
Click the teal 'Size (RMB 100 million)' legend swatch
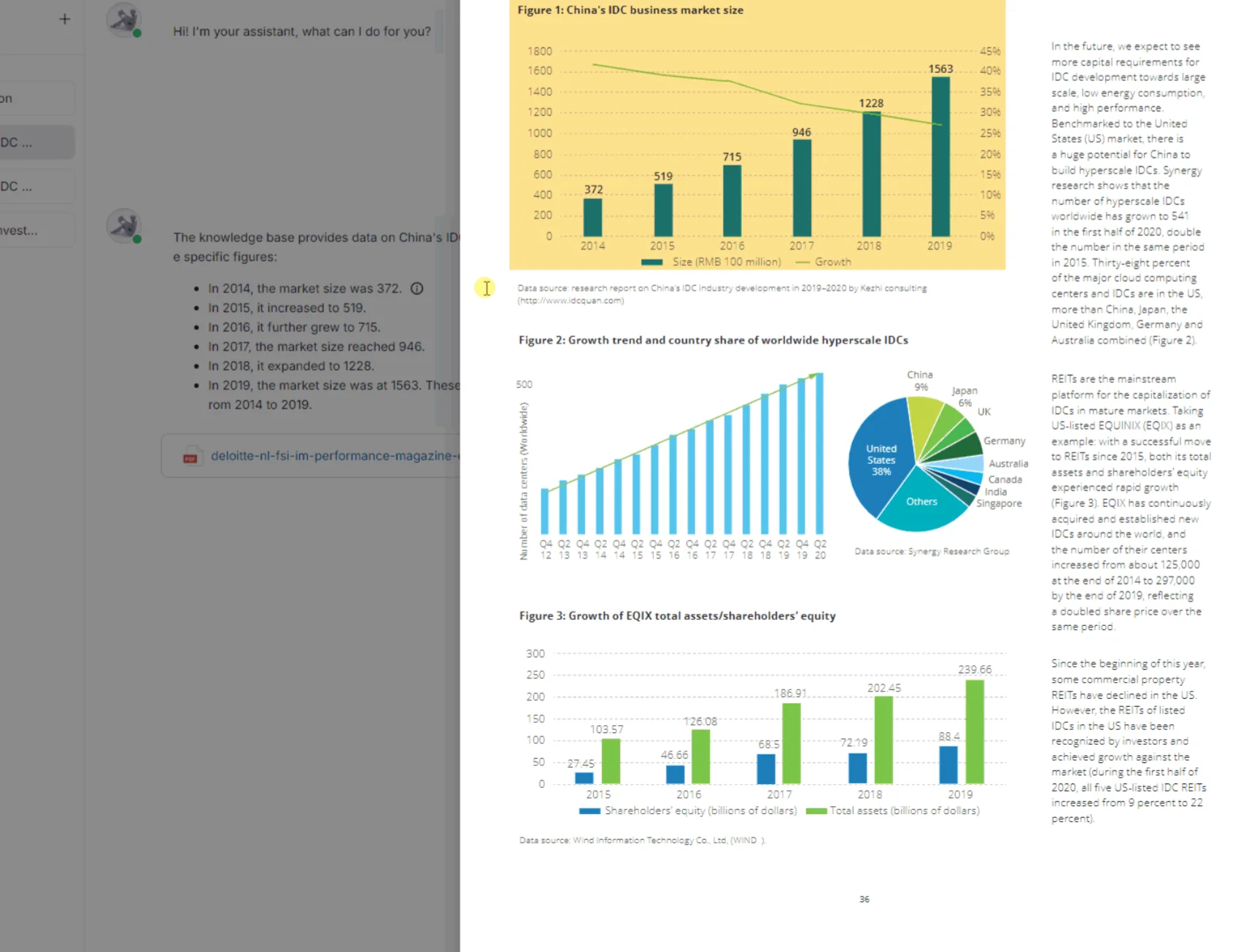coord(652,262)
